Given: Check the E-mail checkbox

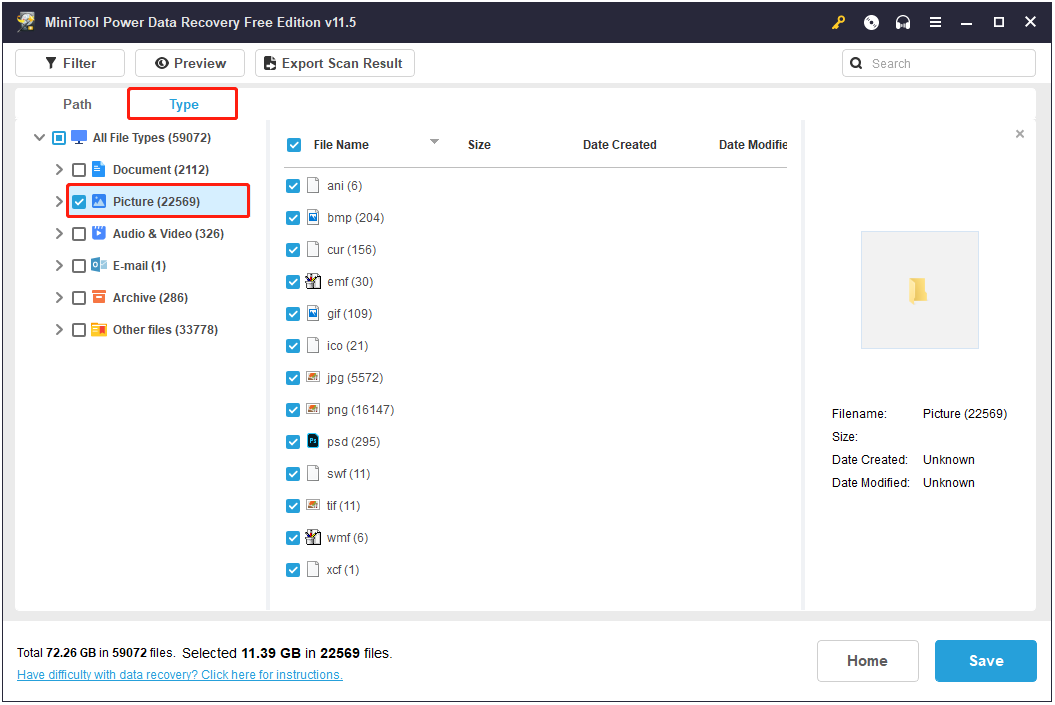Looking at the screenshot, I should 79,266.
